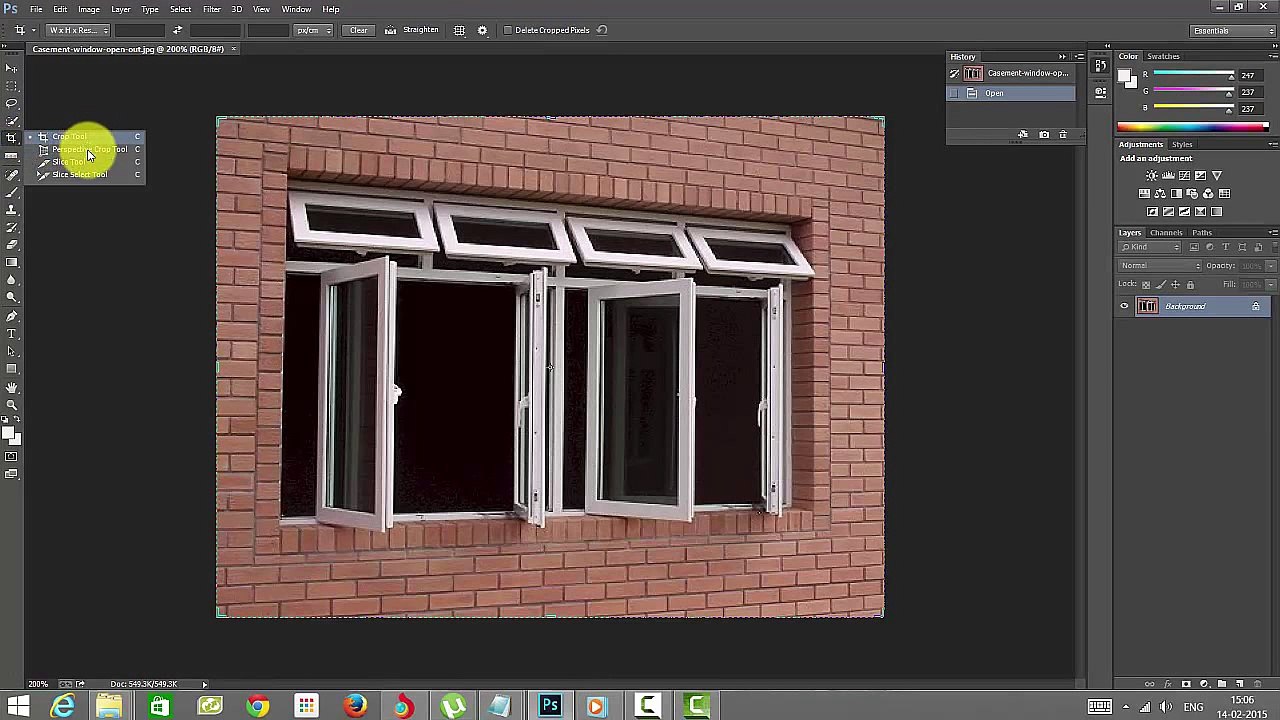This screenshot has width=1280, height=720.
Task: Click the color spectrum ramp bar
Action: coord(1192,127)
